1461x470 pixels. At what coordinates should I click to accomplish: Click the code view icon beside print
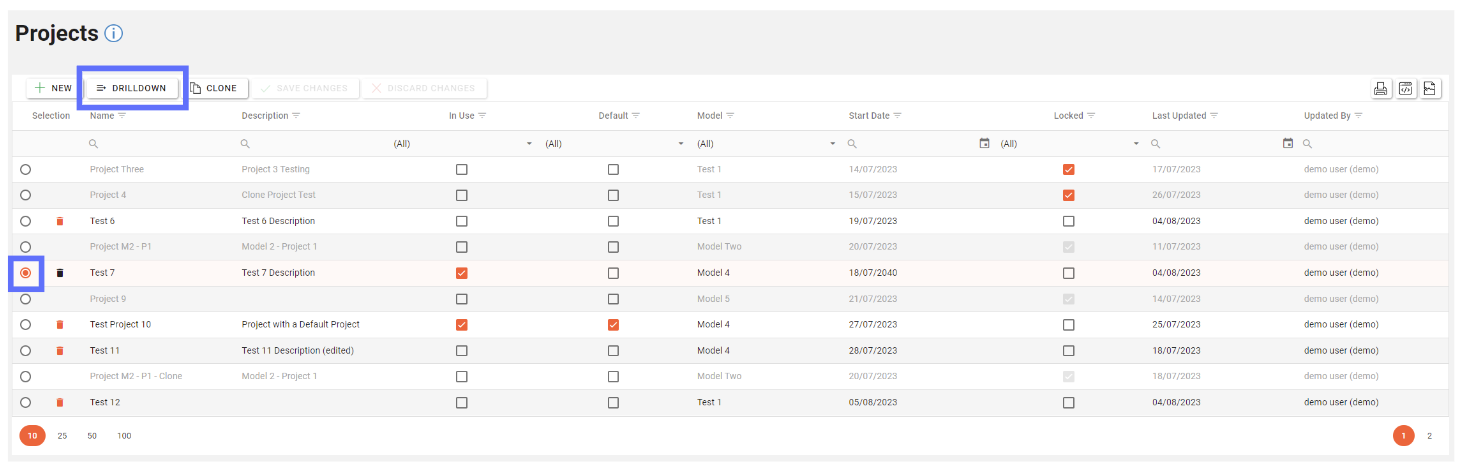pos(1405,89)
